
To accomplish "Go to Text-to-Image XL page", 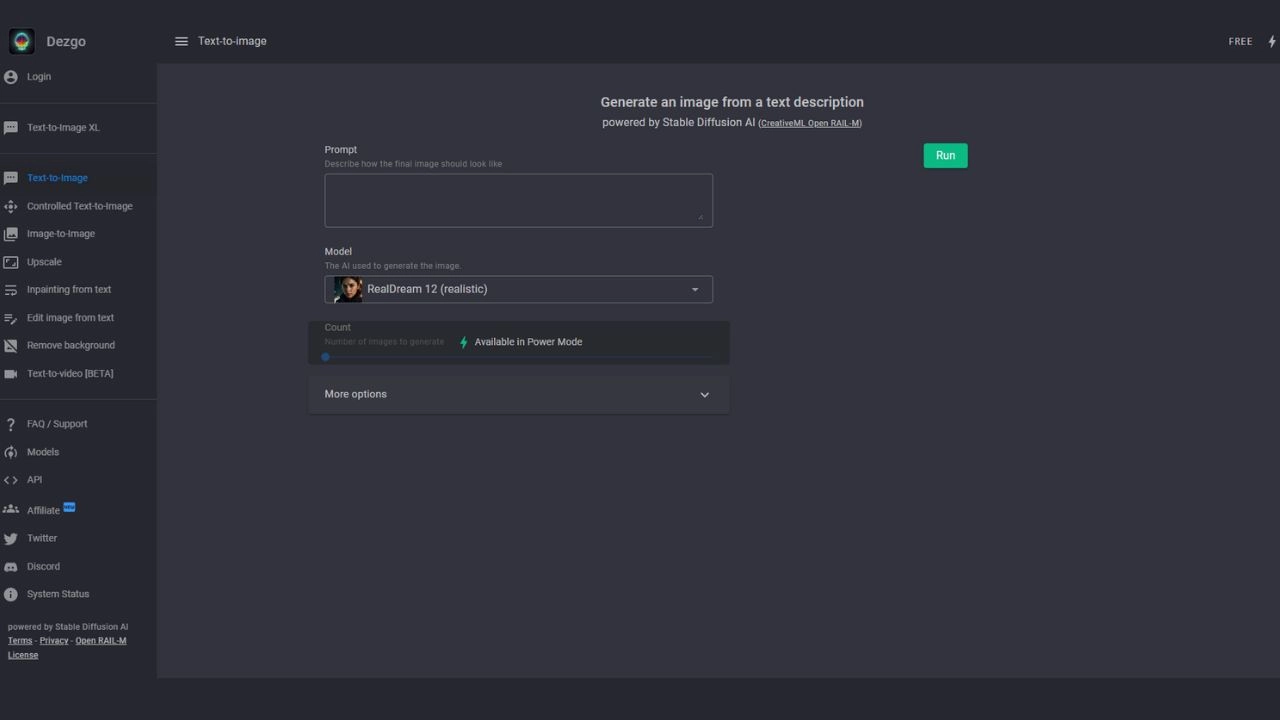I will 63,128.
